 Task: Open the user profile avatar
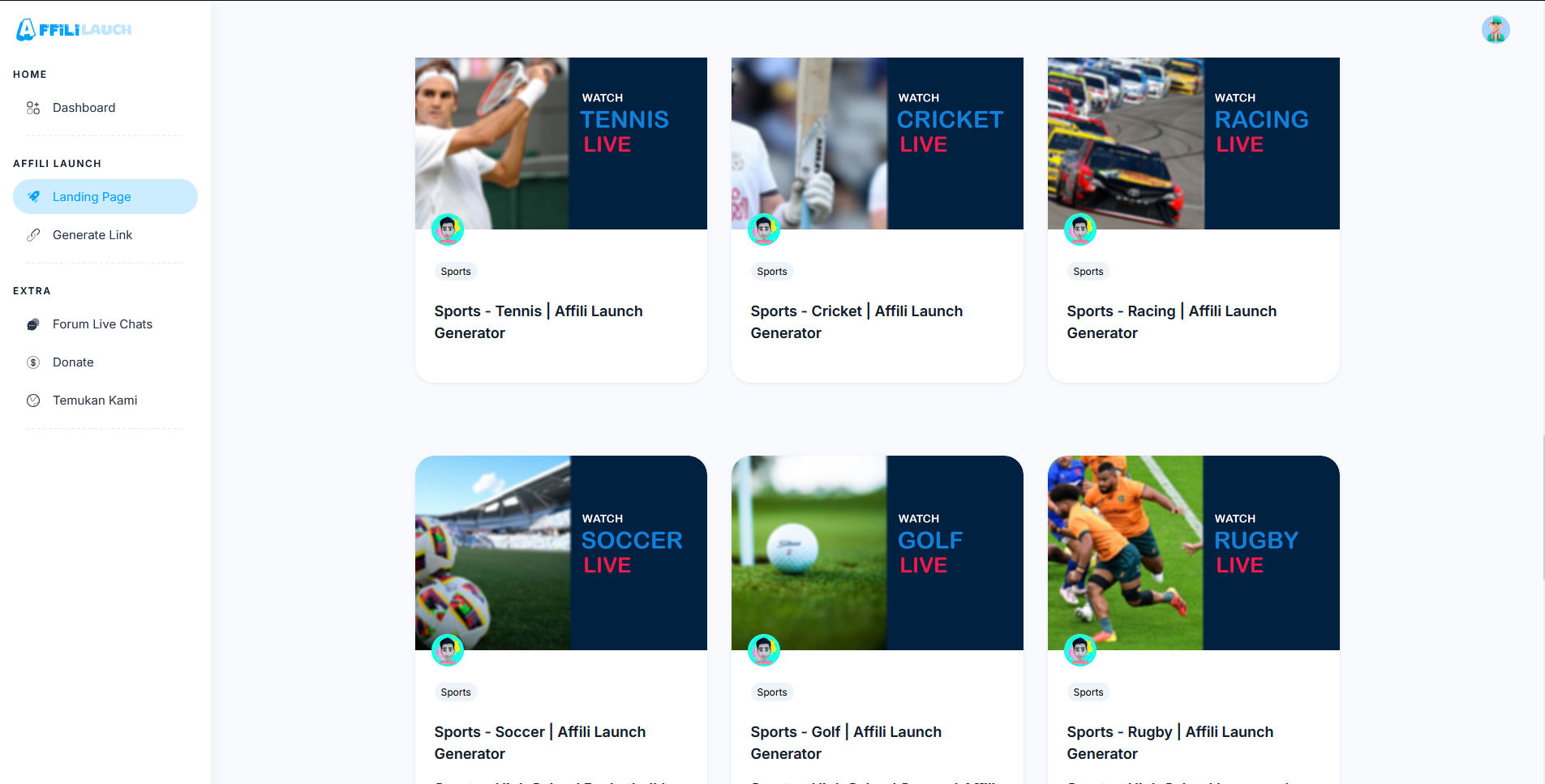1495,30
